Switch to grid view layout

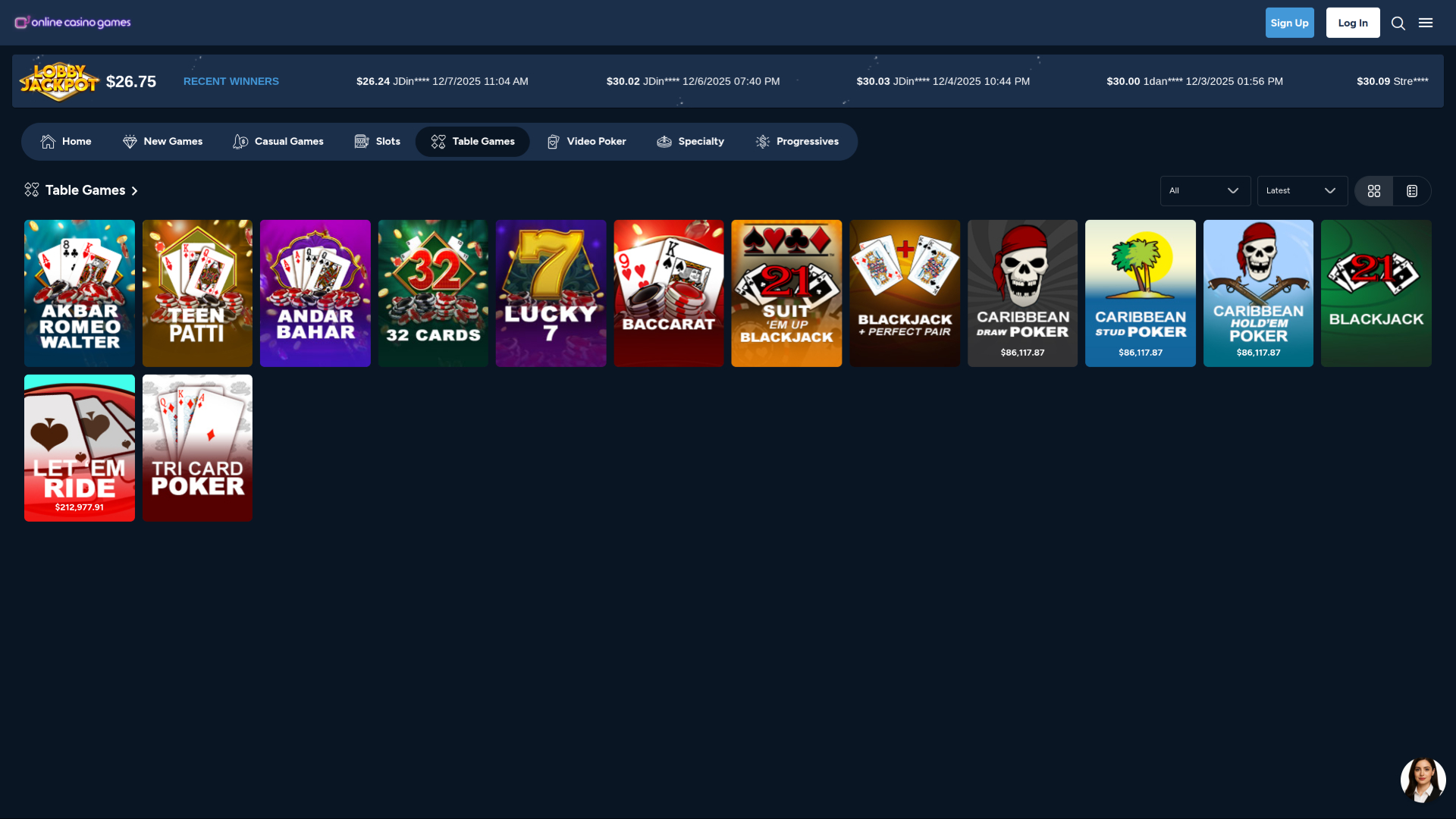[x=1374, y=190]
